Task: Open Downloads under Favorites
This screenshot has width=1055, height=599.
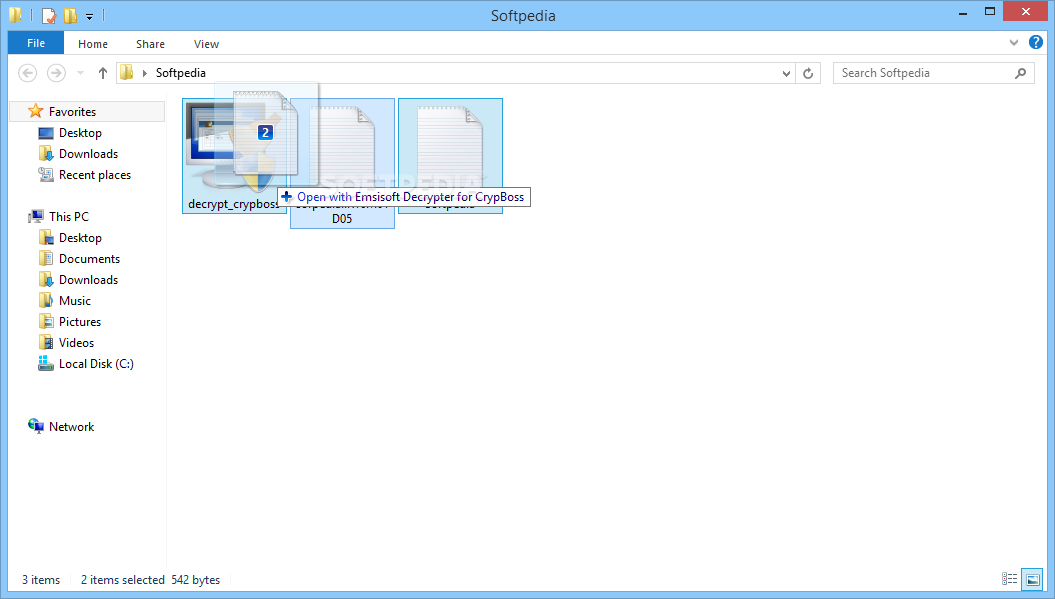Action: pos(88,153)
